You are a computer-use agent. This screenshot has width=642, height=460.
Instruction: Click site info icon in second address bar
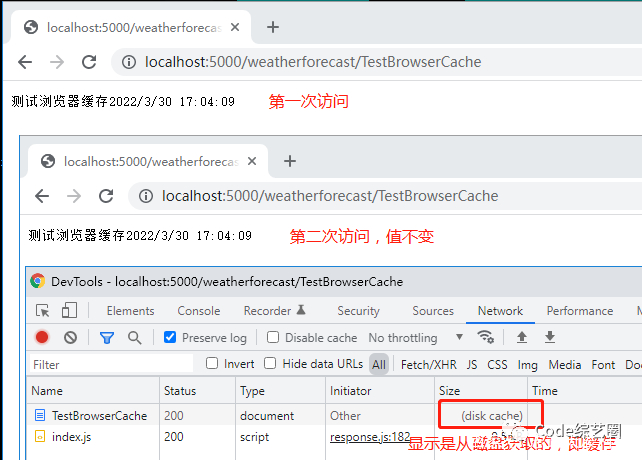coord(146,196)
